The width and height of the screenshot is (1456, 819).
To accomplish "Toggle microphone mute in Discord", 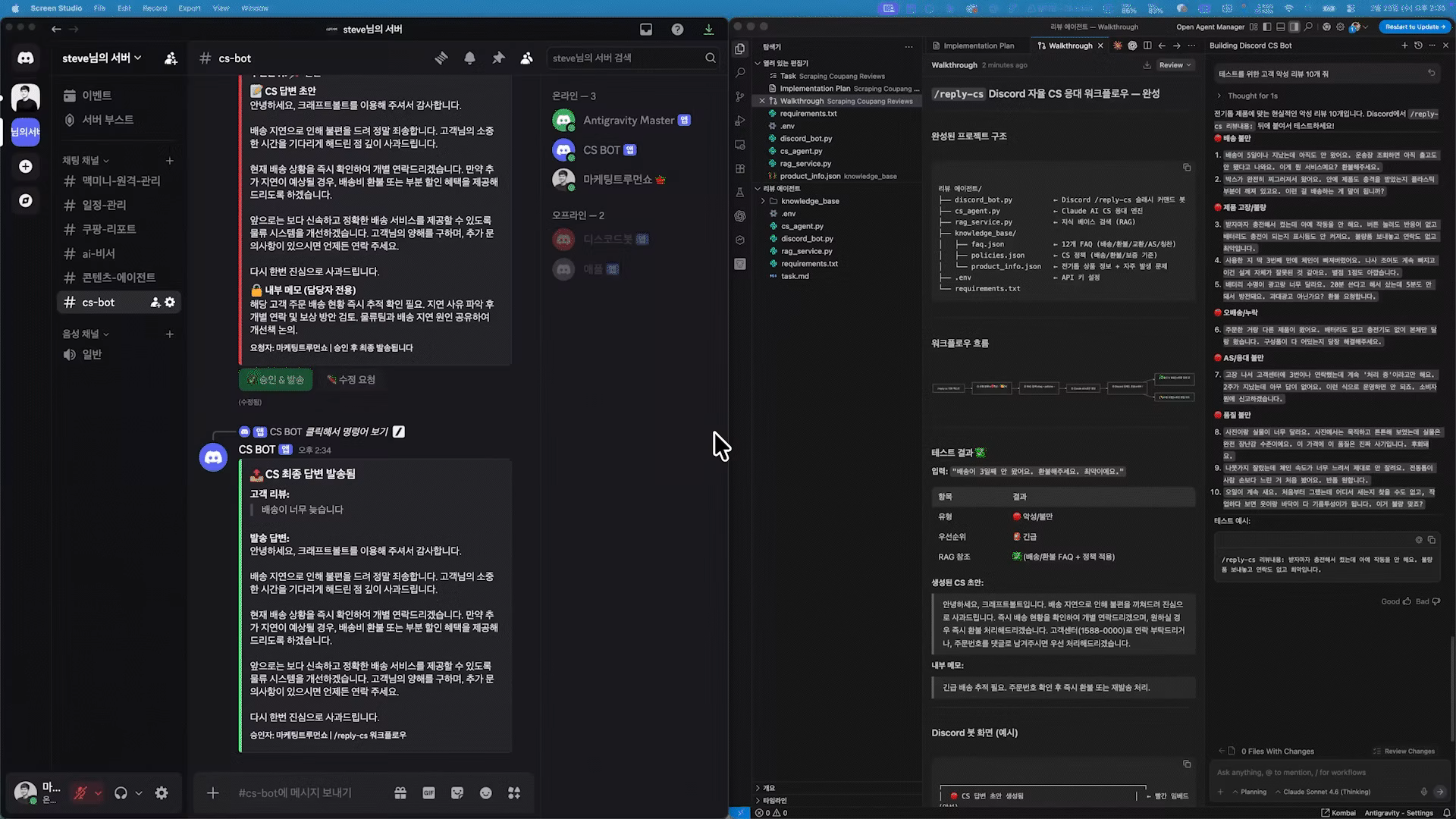I will (x=80, y=793).
